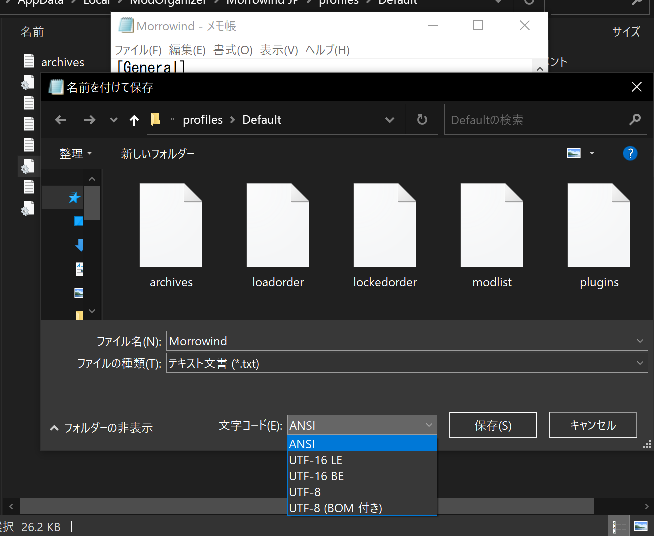Viewport: 654px width, 536px height.
Task: Click the back navigation arrow
Action: pyautogui.click(x=61, y=120)
